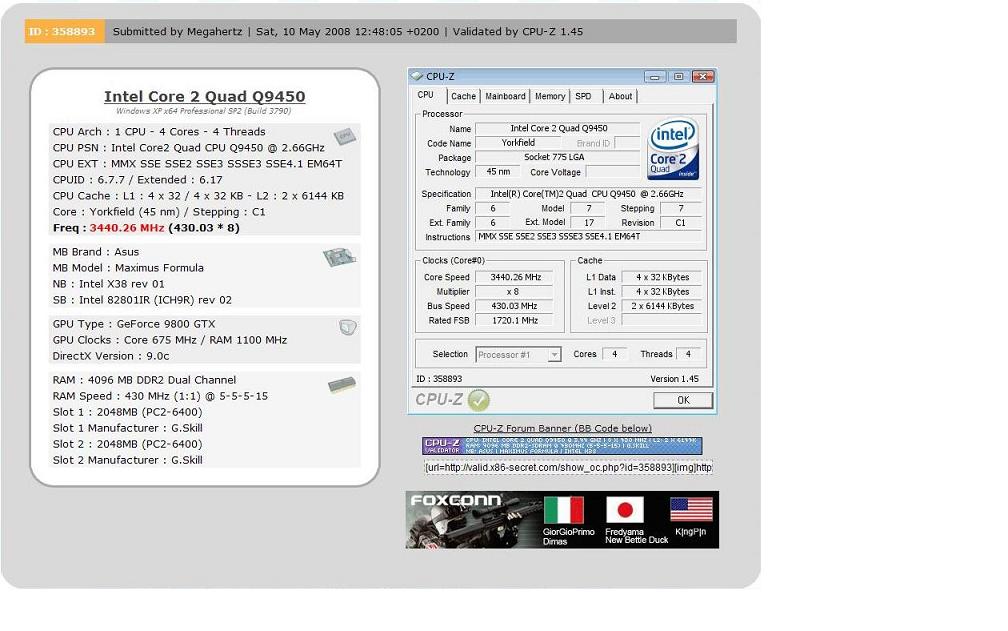The height and width of the screenshot is (631, 1008).
Task: Click the Bus Speed 430.03 MHz value
Action: click(516, 307)
